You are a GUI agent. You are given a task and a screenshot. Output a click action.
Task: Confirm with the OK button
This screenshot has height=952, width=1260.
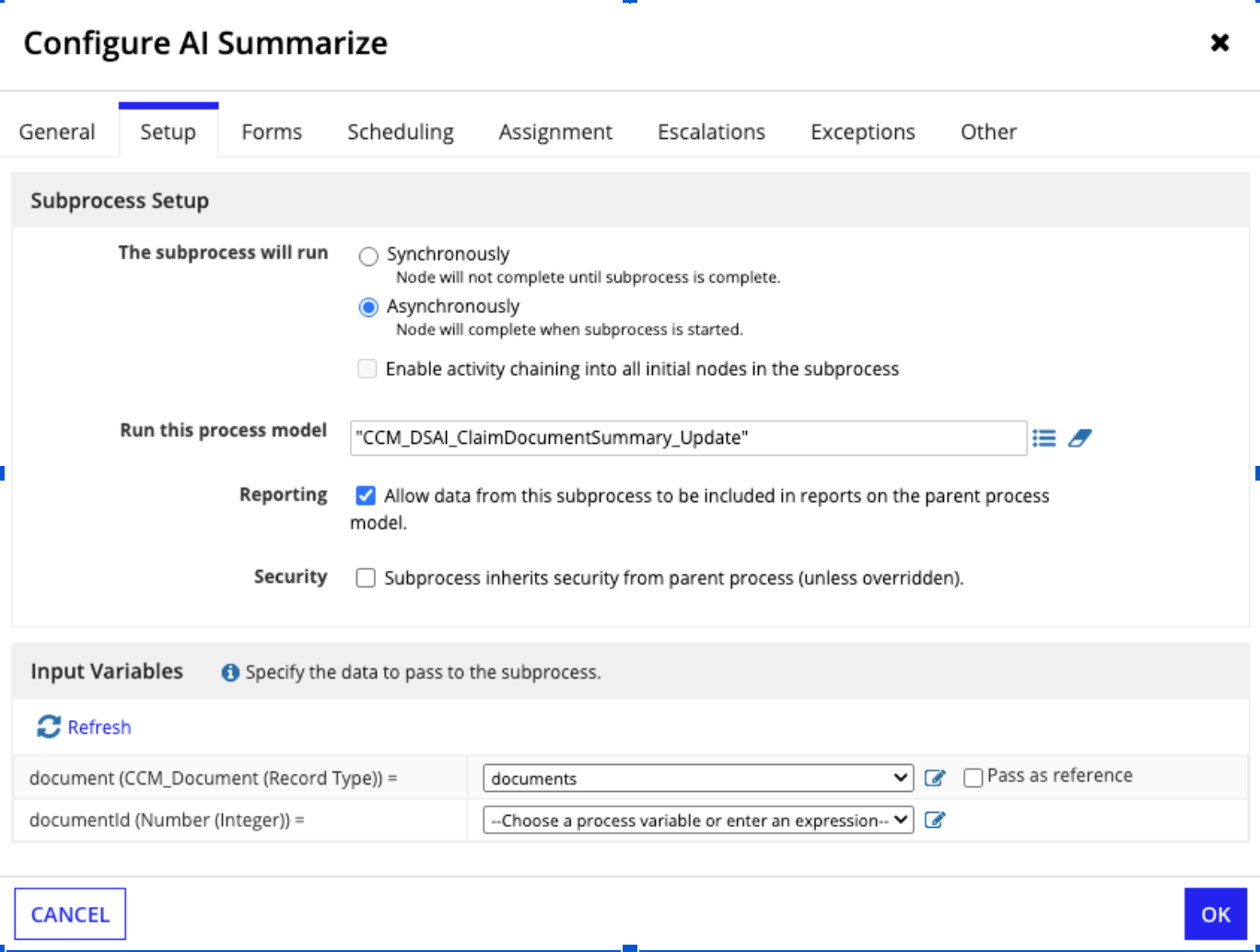[1216, 914]
